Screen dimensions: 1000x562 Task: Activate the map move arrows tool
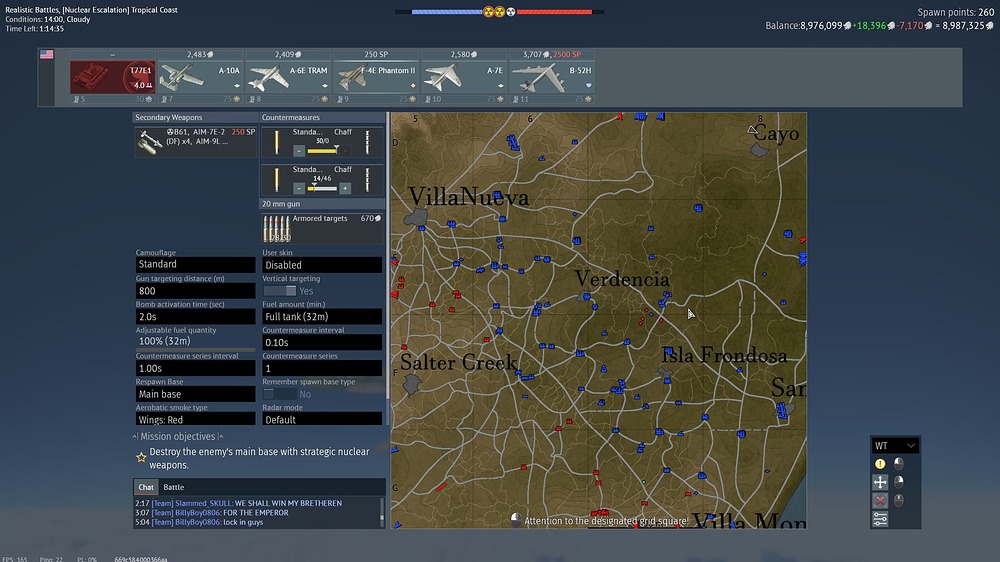coord(880,482)
